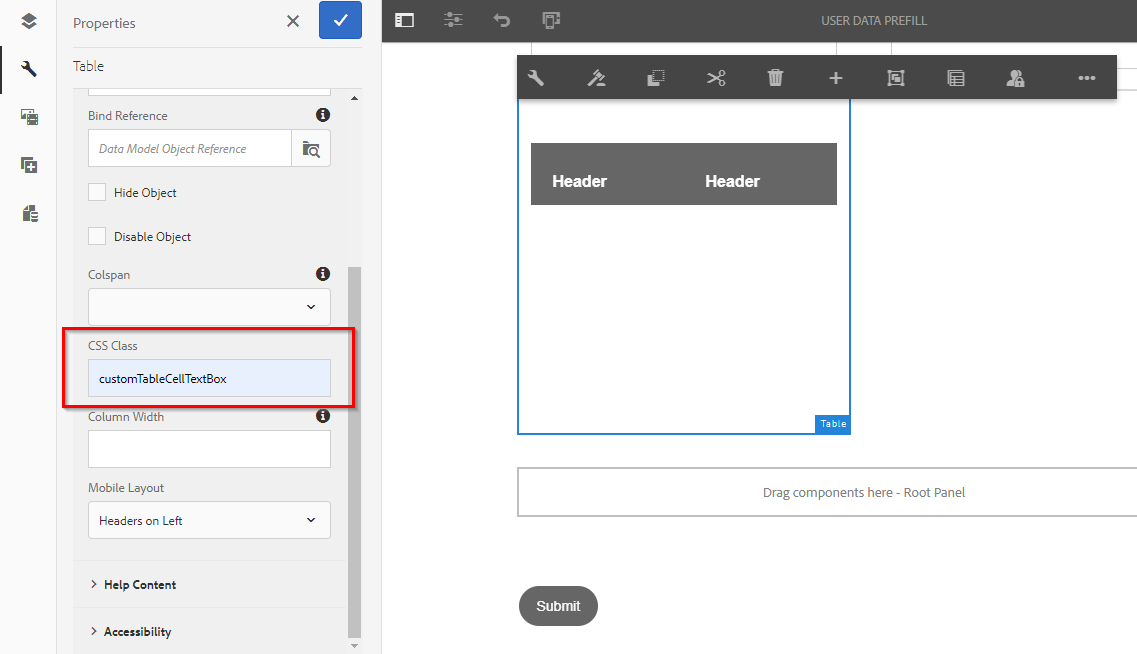Click the Undo arrow in the top bar
1137x654 pixels.
point(501,20)
